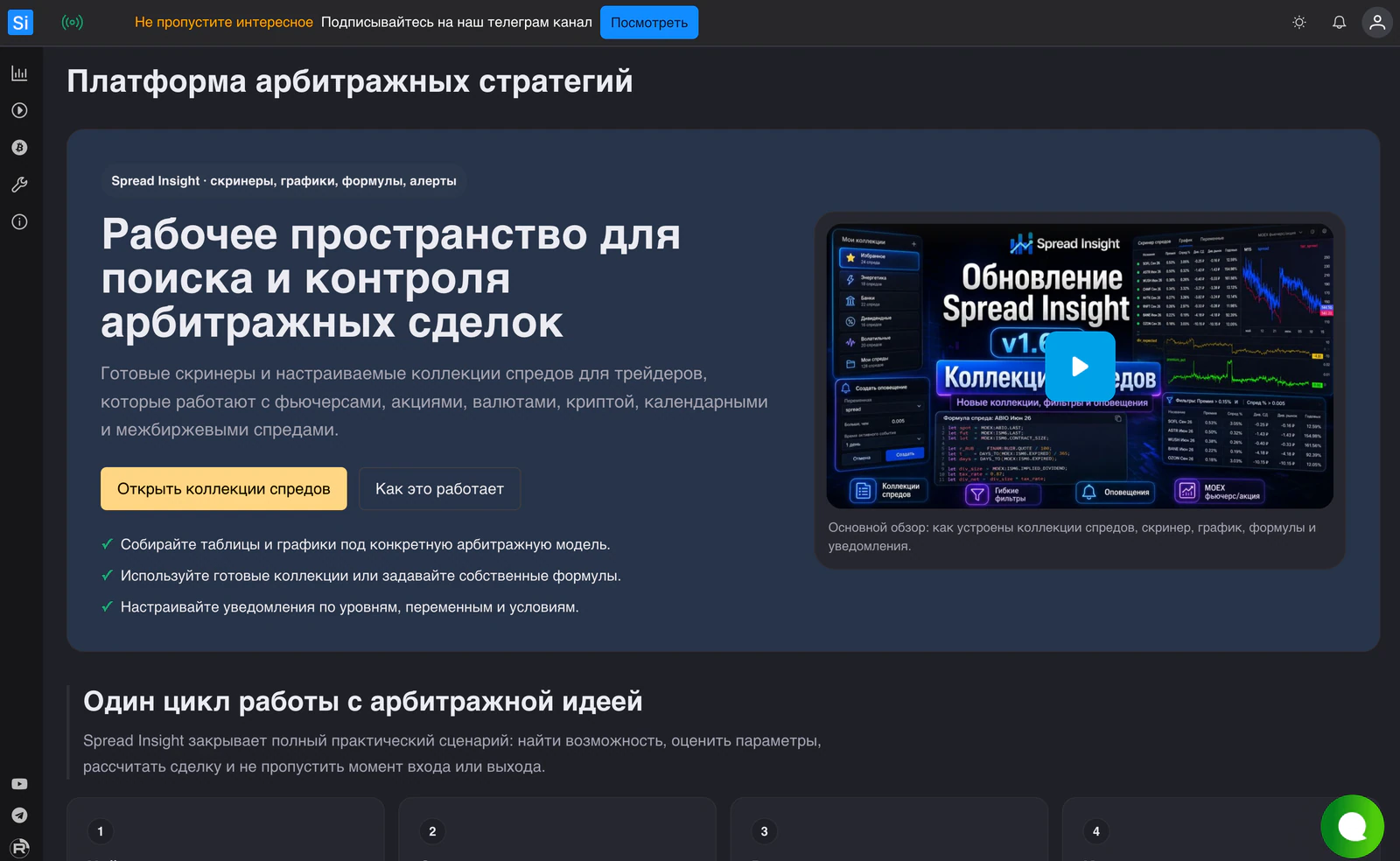Click Как это работает button
Image resolution: width=1400 pixels, height=861 pixels.
pos(439,488)
